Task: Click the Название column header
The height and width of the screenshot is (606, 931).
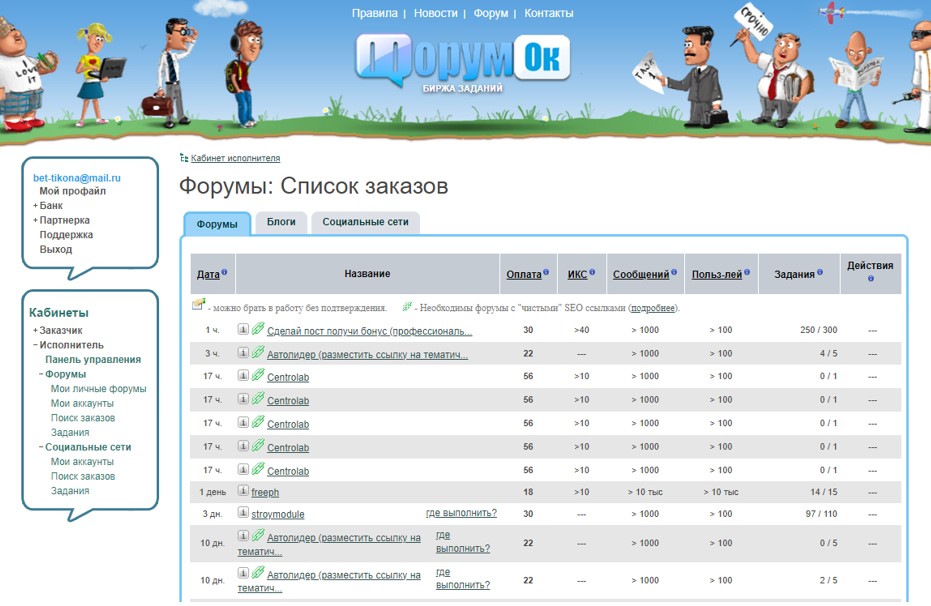Action: tap(367, 274)
